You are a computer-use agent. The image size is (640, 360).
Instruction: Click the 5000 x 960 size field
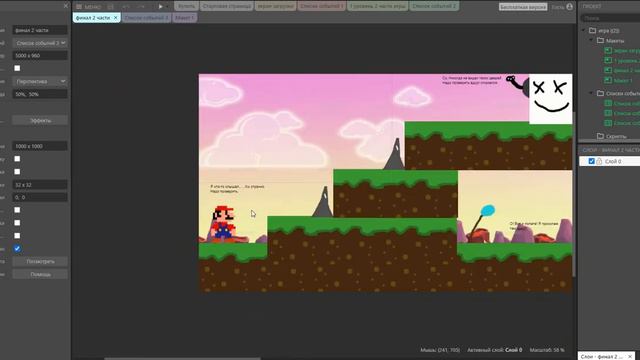[40, 55]
